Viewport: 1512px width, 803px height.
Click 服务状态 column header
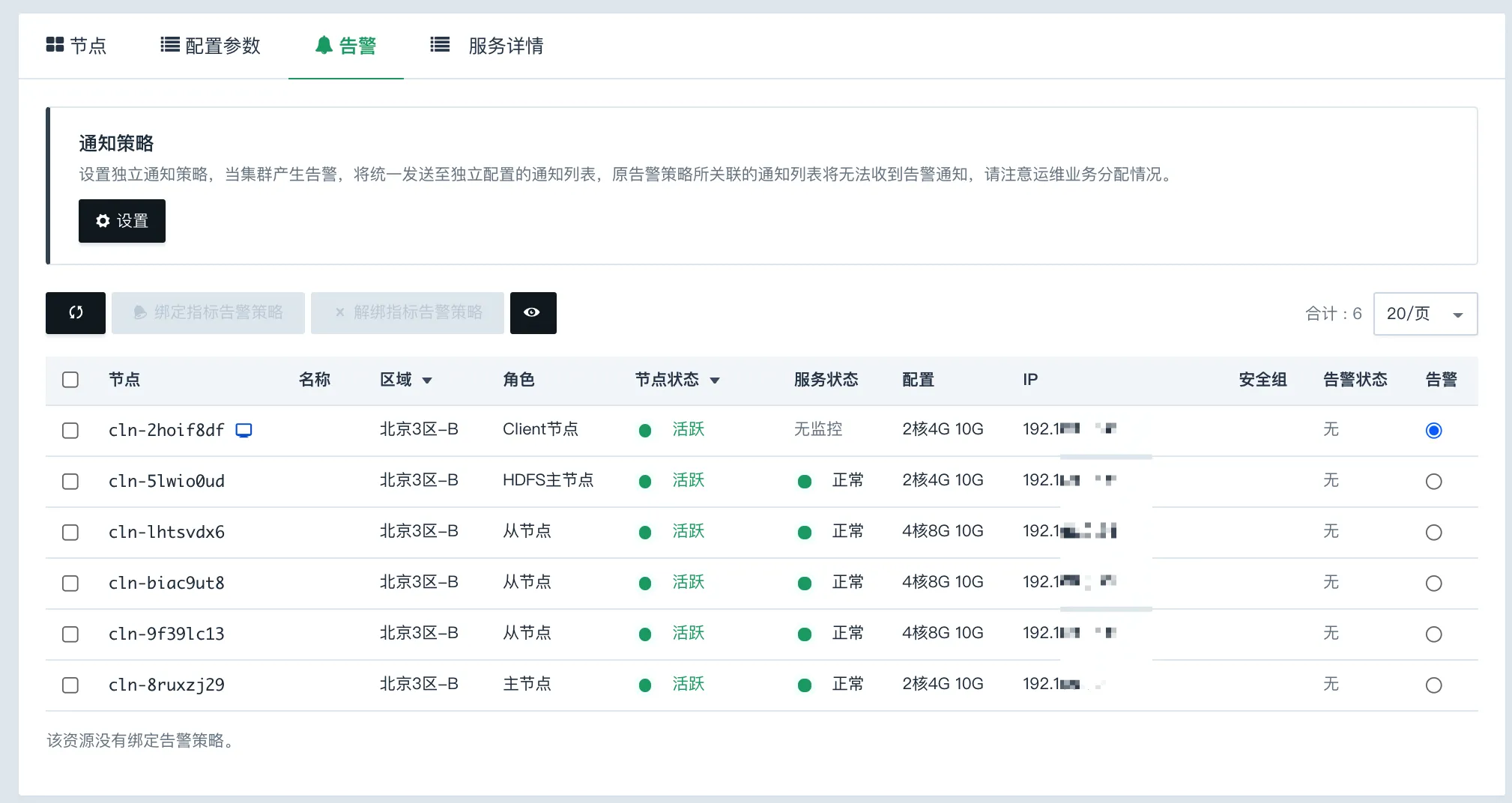click(826, 380)
